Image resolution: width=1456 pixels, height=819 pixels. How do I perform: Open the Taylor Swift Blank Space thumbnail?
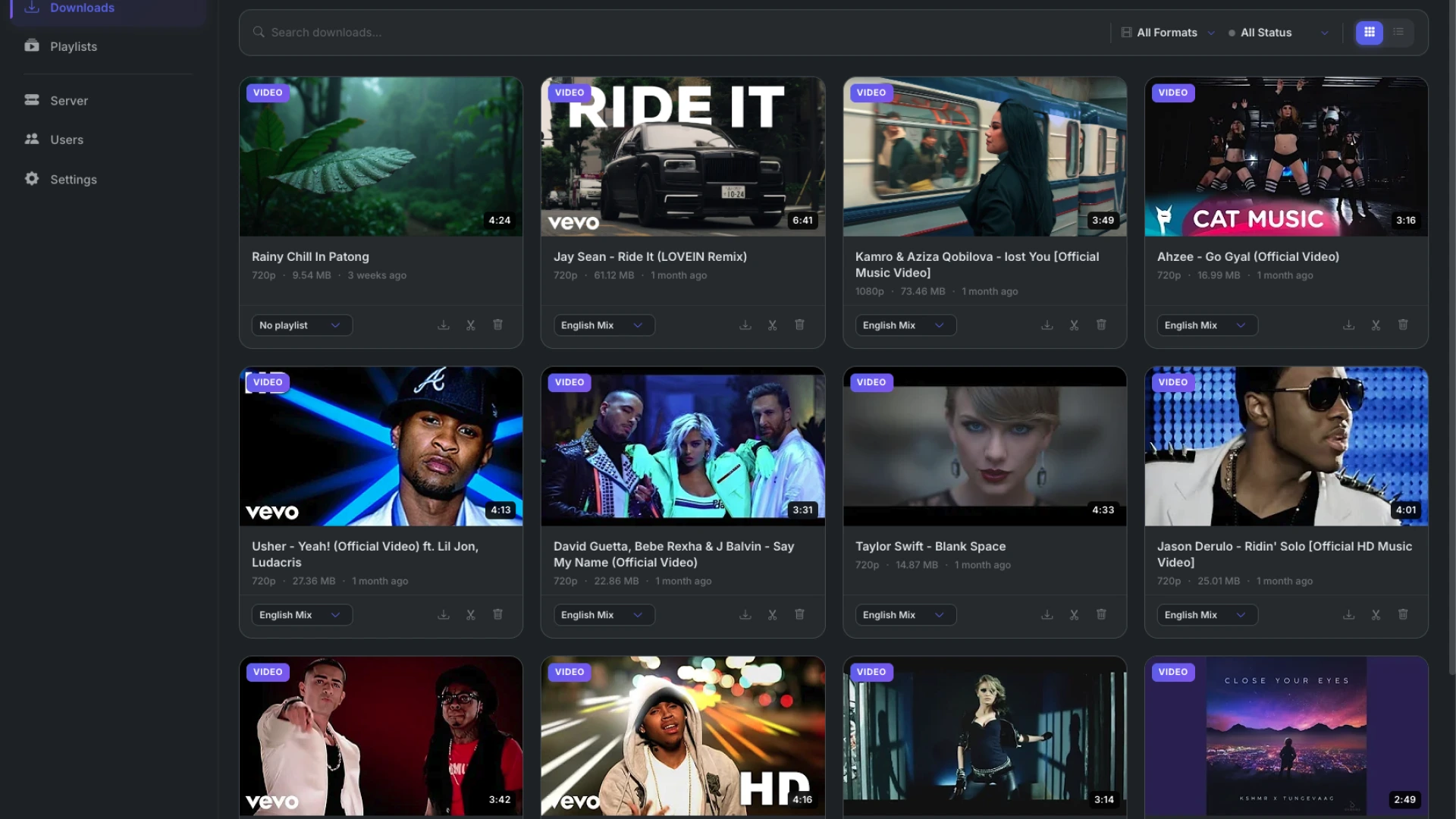984,446
